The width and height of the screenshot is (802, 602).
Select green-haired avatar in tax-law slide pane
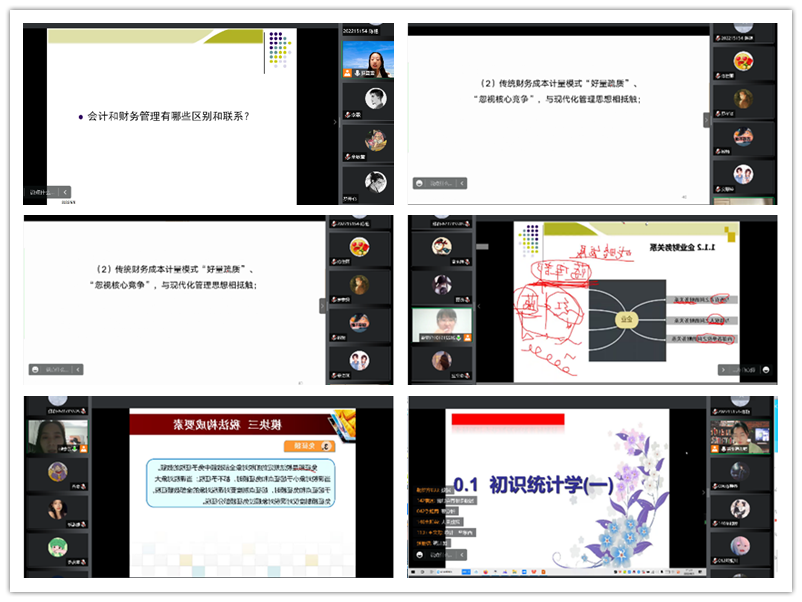[58, 547]
